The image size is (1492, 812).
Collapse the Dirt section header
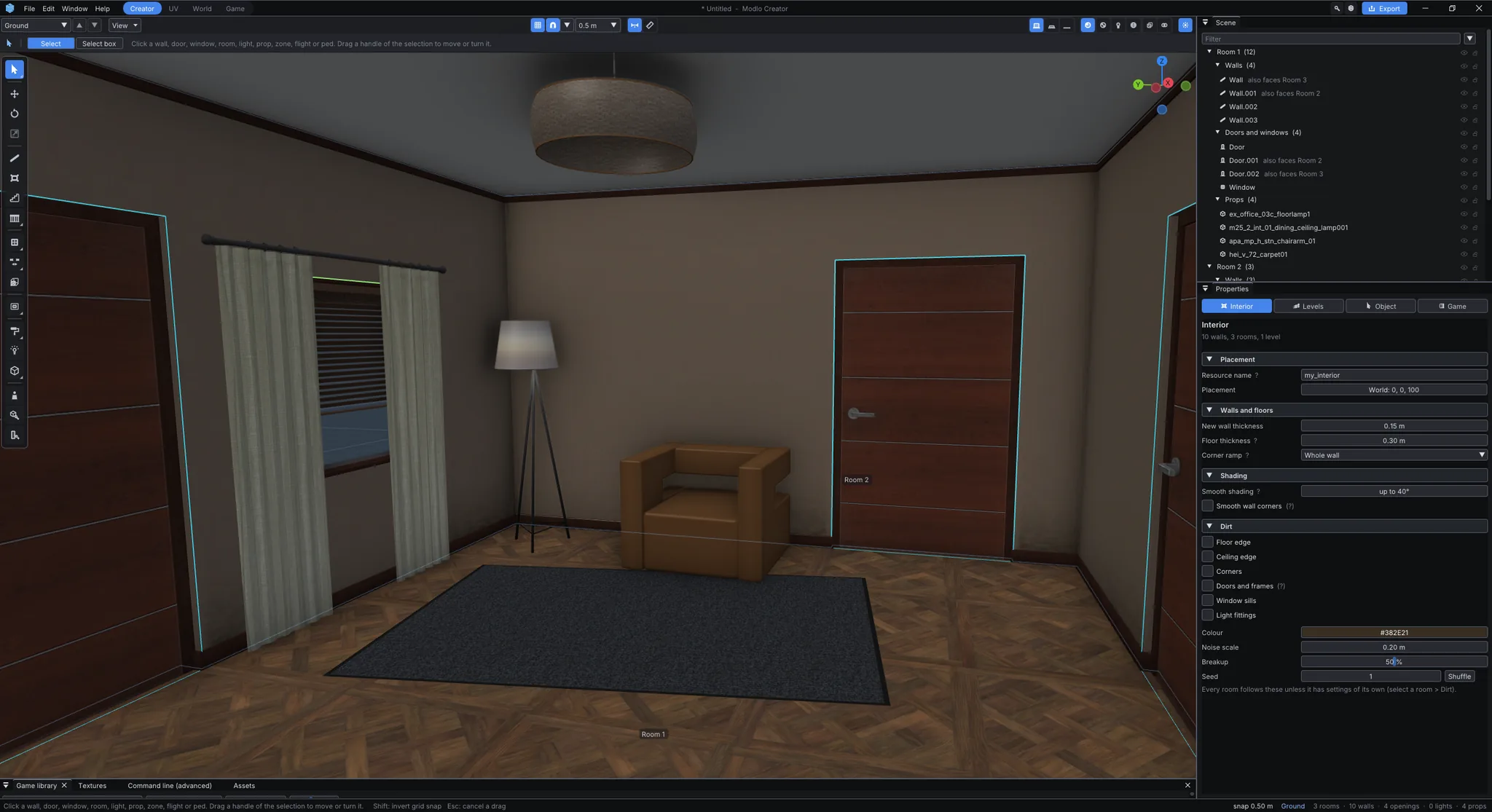click(x=1344, y=527)
